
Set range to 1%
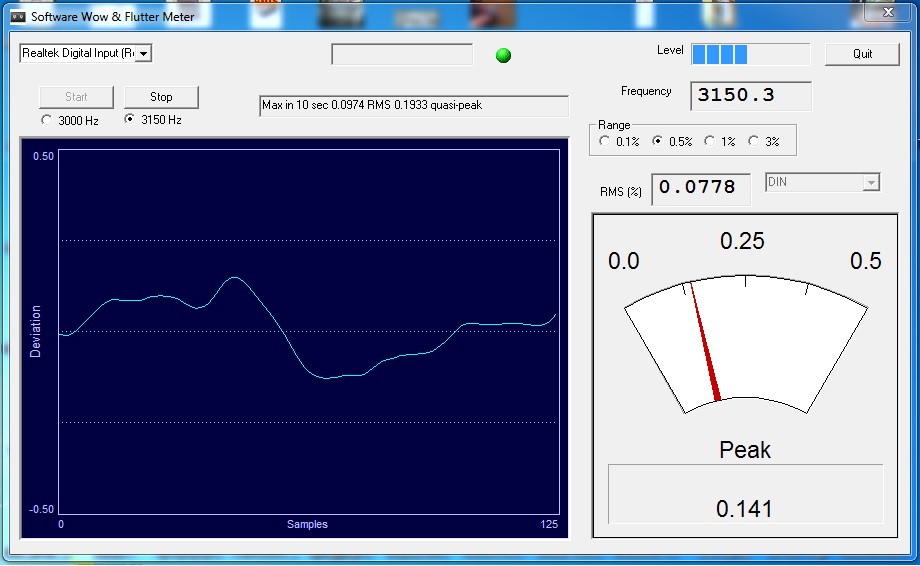(710, 141)
